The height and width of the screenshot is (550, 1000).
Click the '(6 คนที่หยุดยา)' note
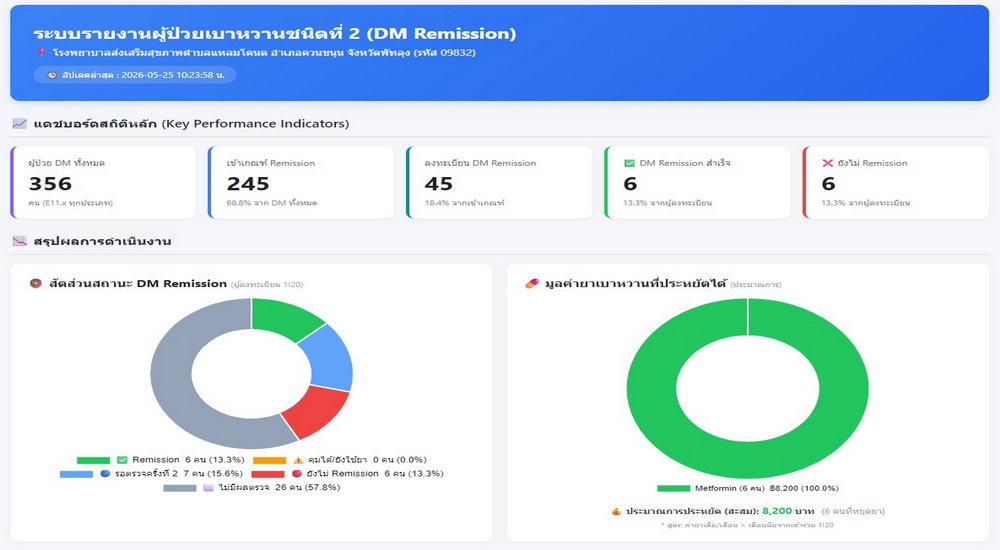point(853,511)
